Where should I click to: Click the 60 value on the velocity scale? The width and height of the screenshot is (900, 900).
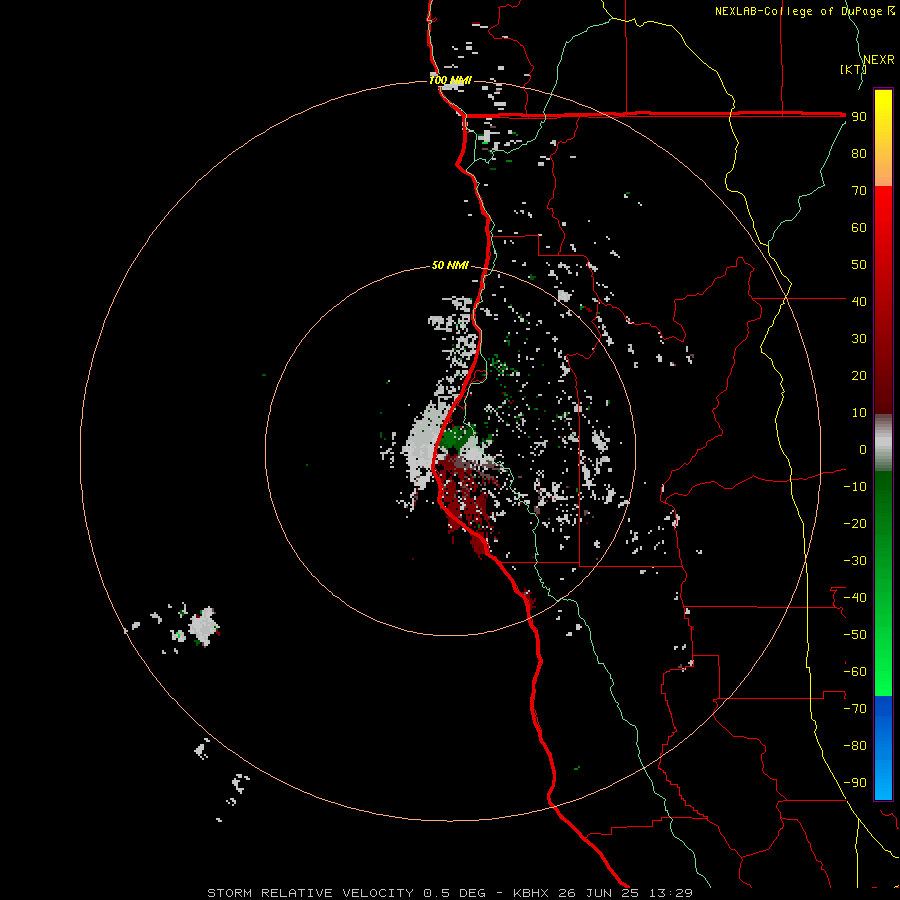point(859,227)
